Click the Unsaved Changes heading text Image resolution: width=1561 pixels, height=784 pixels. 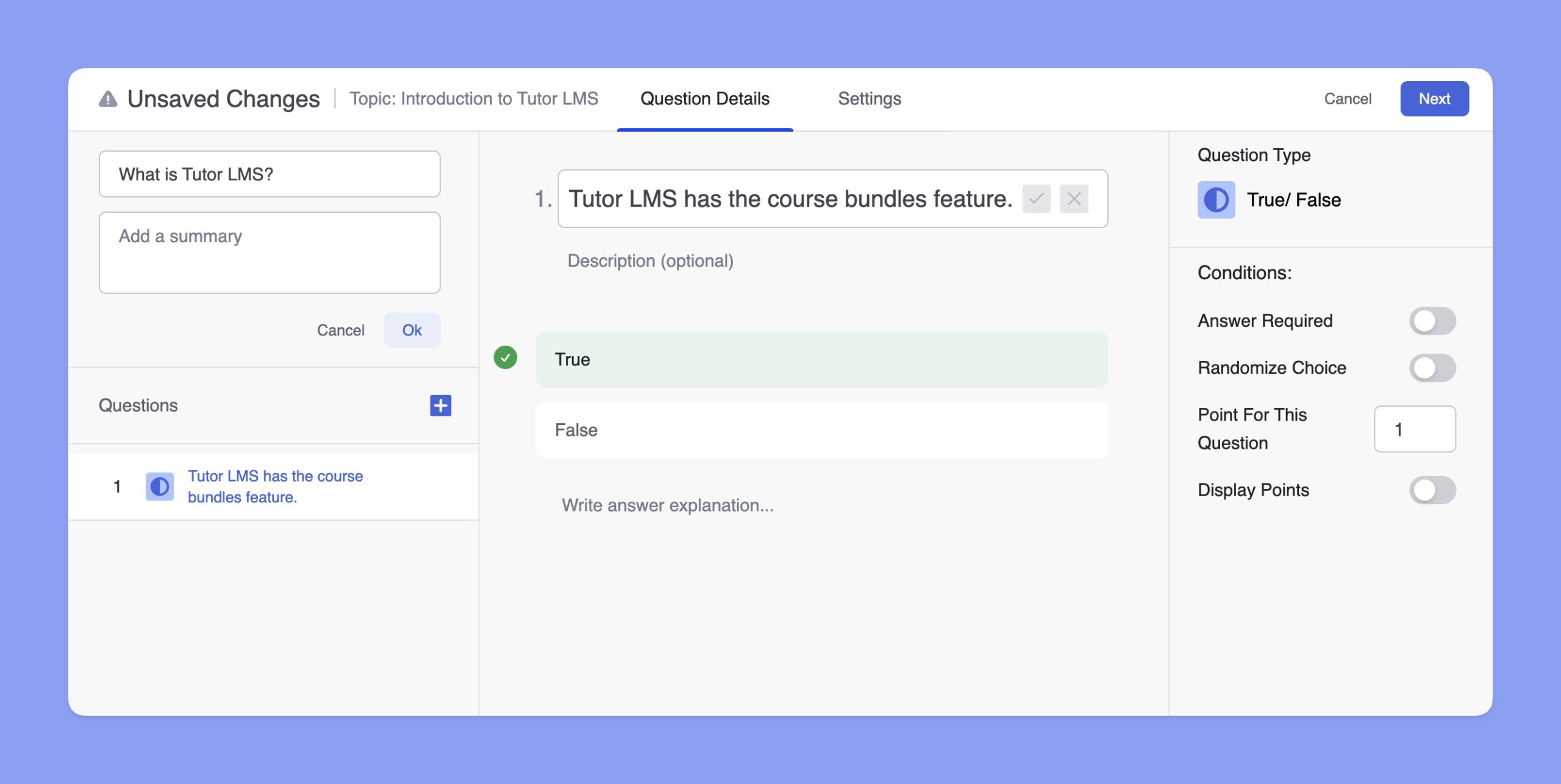point(223,99)
